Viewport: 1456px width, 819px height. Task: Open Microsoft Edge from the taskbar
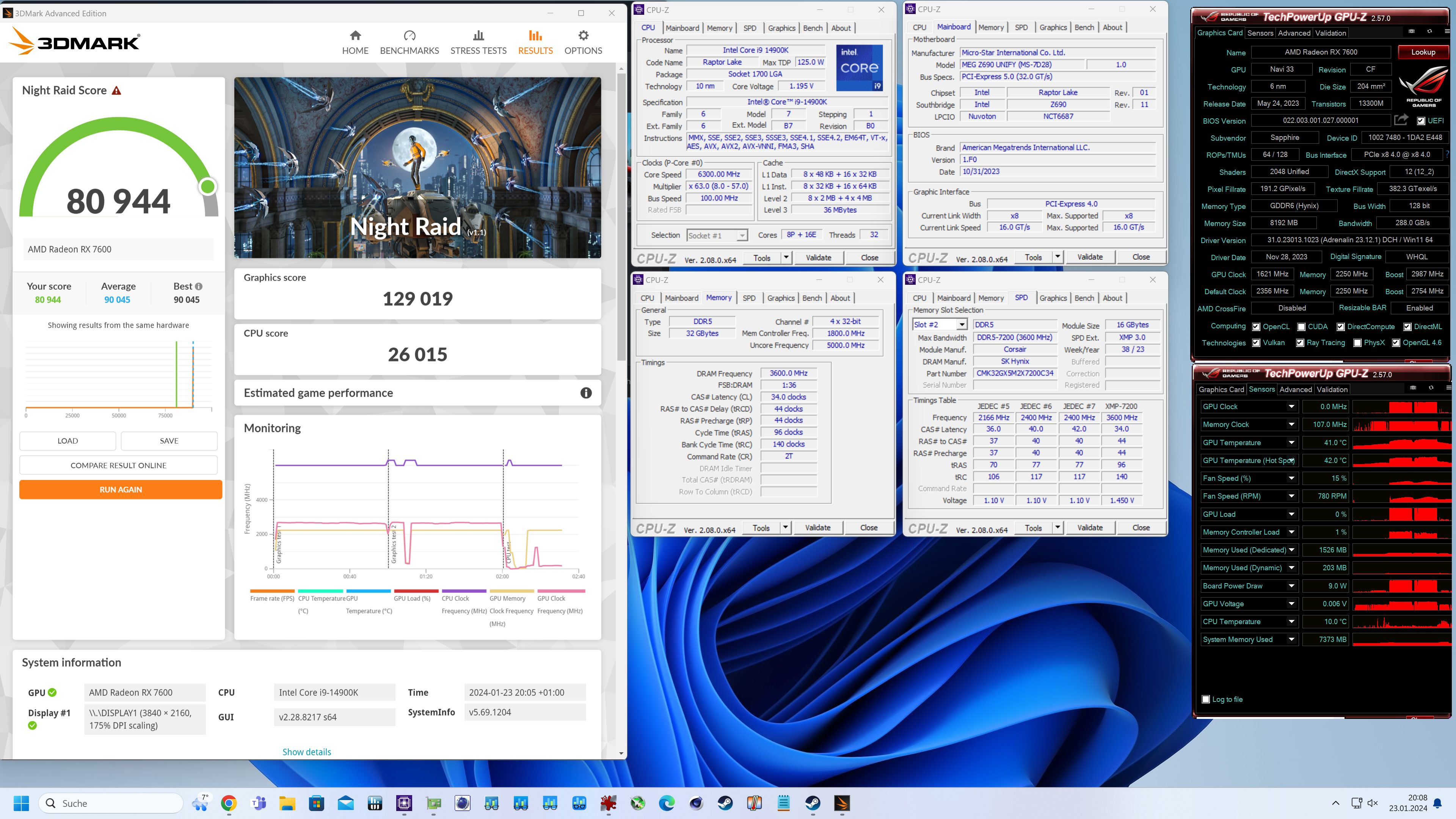tap(667, 803)
